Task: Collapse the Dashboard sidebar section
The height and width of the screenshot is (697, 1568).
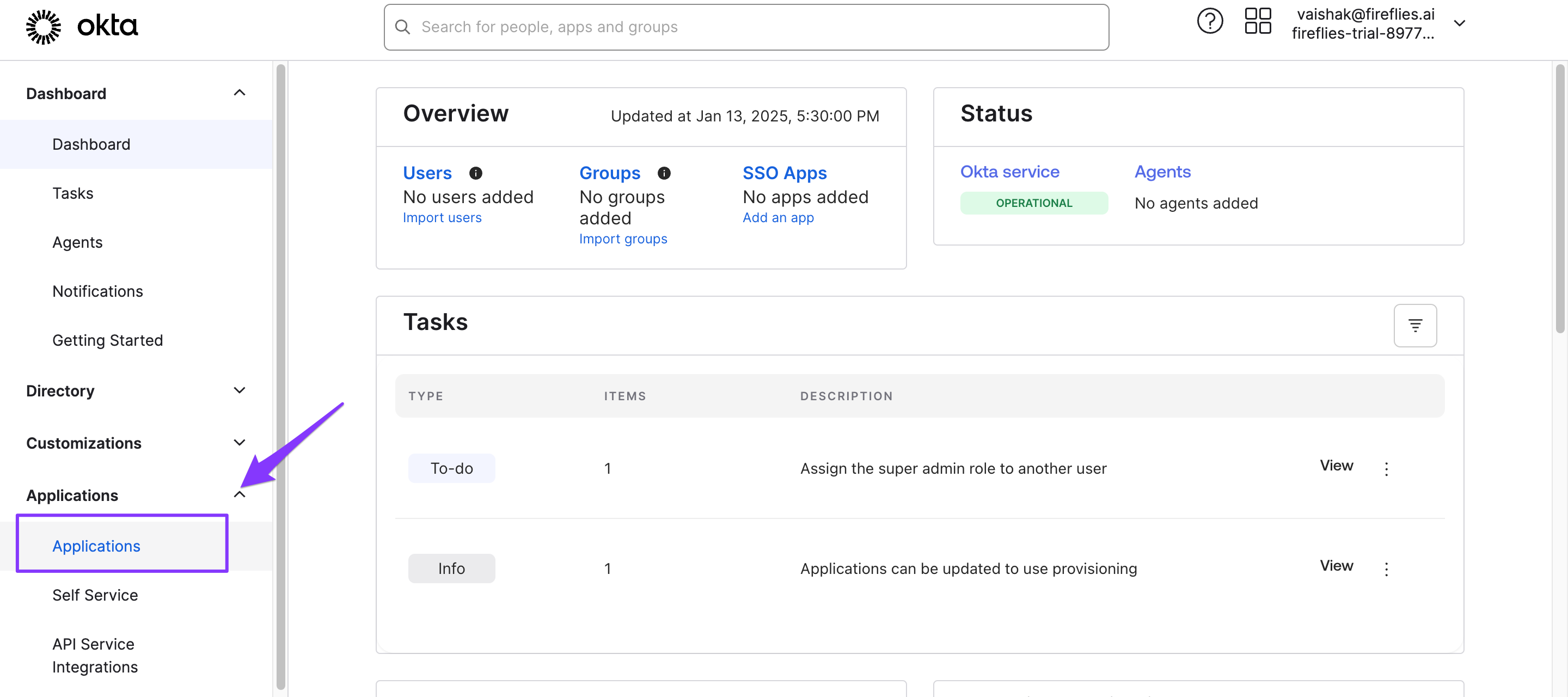Action: [239, 93]
